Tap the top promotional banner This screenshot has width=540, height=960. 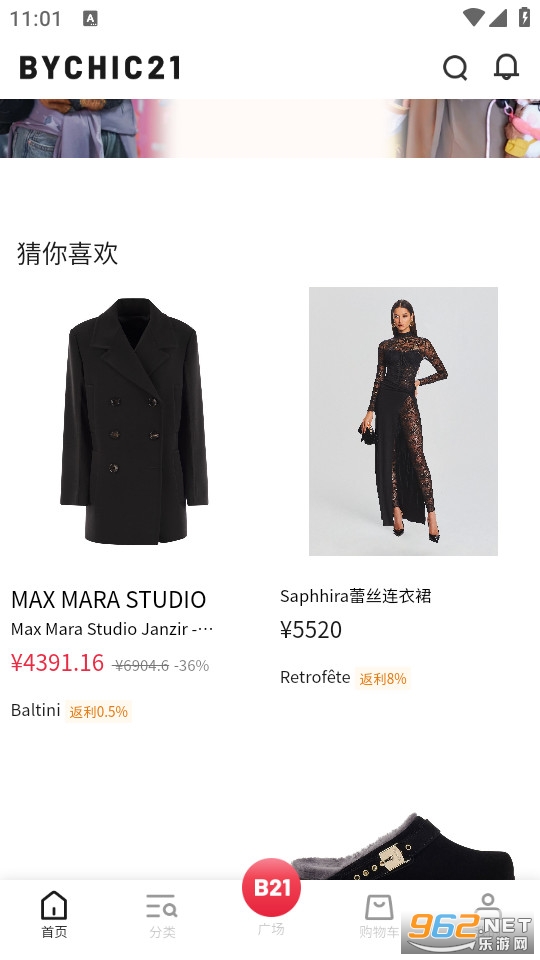pos(270,129)
